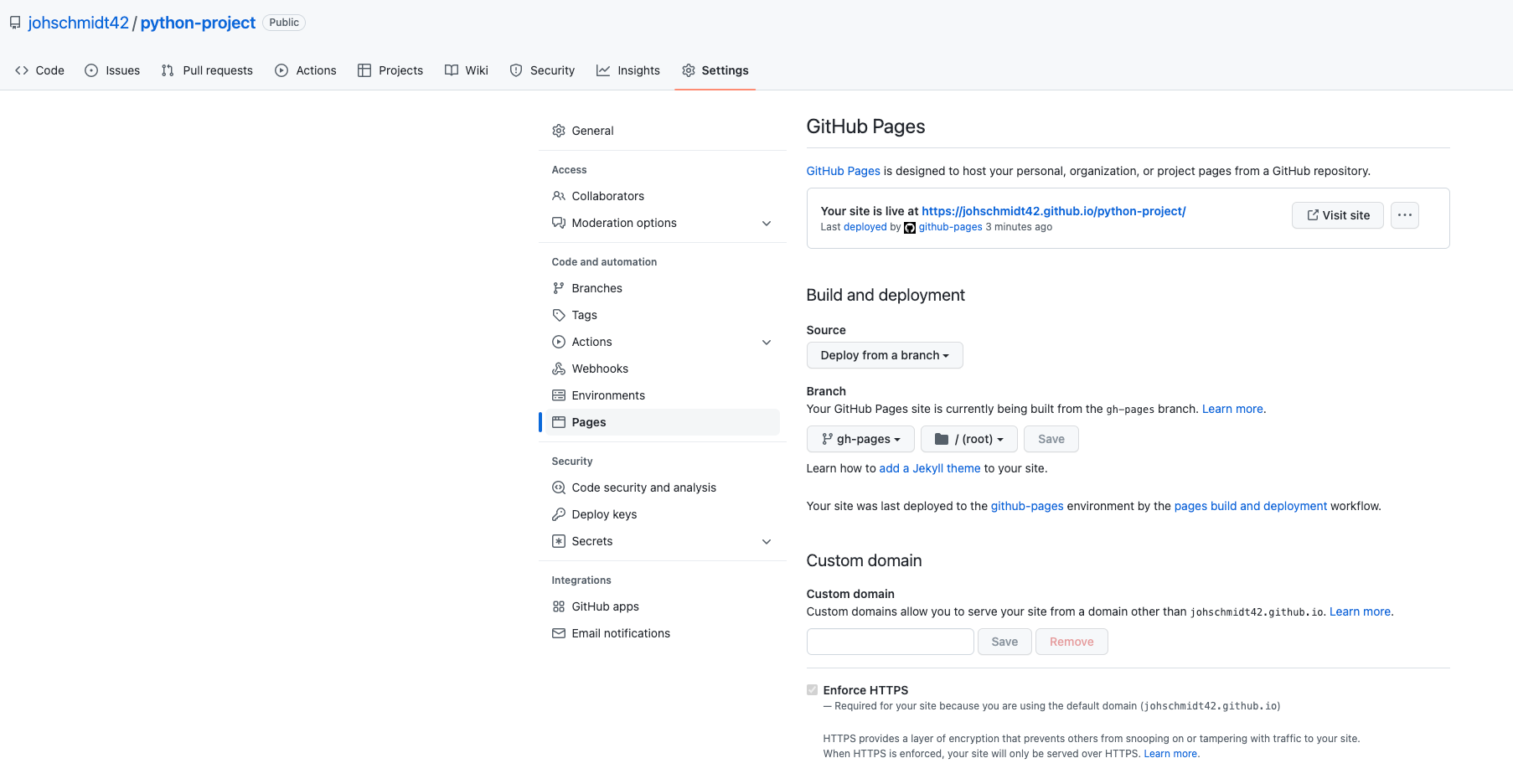
Task: Click the Visit site button
Action: (x=1337, y=215)
